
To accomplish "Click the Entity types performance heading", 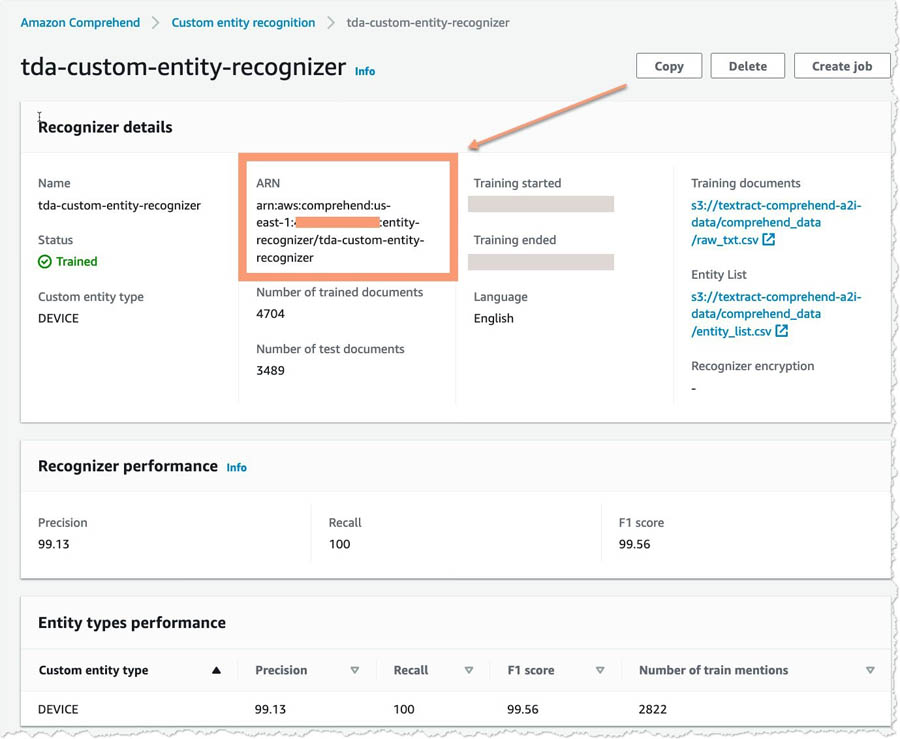I will [132, 623].
